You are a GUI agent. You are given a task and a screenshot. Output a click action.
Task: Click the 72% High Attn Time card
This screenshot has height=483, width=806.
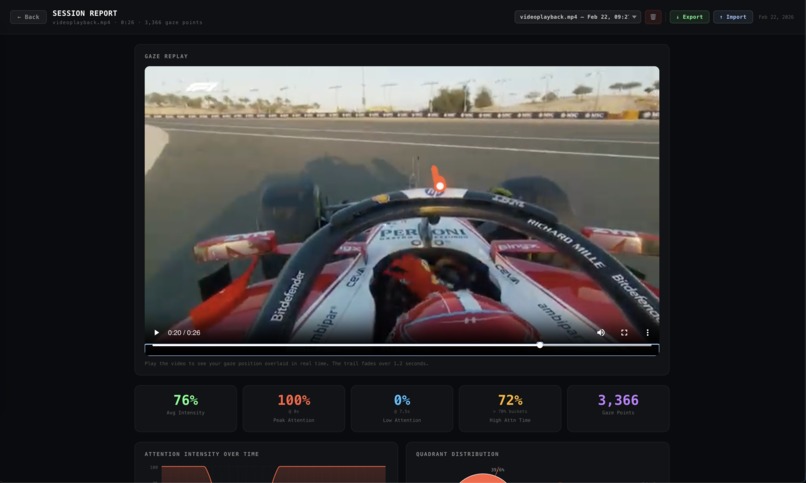(510, 408)
